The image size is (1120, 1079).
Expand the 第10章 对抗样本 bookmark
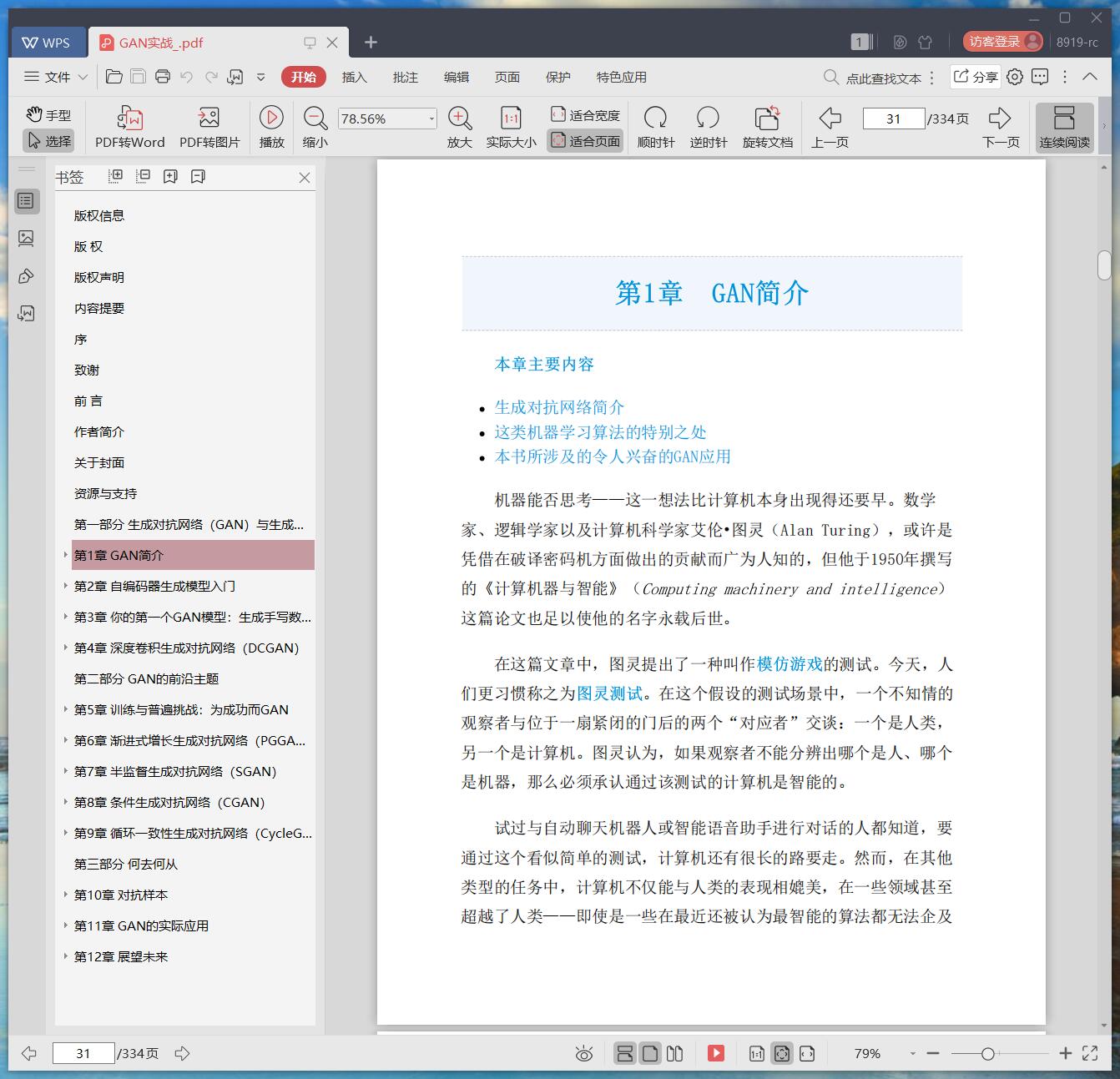point(66,895)
